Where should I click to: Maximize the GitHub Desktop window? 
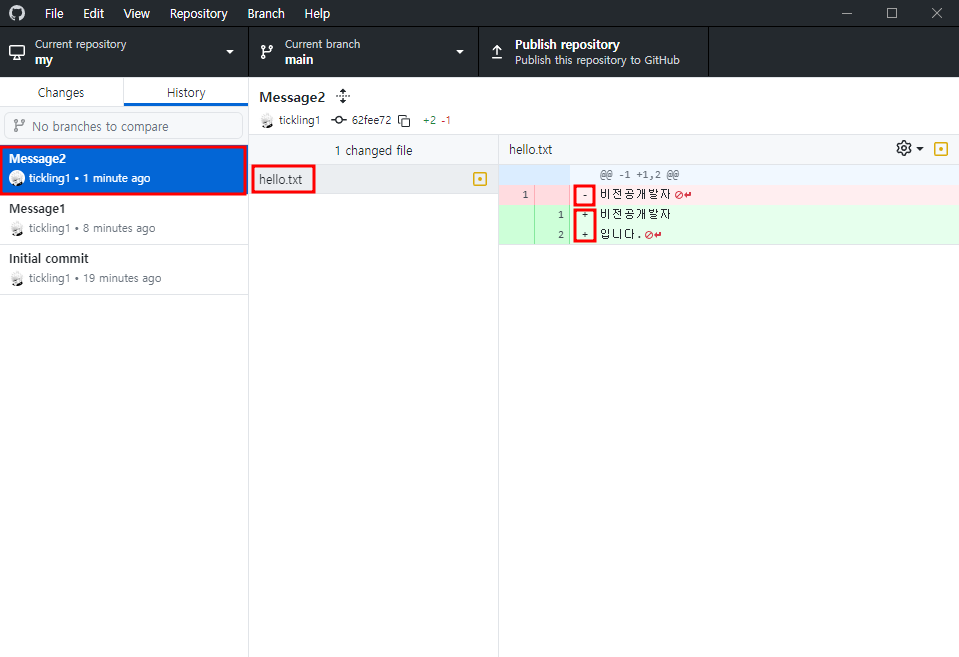(892, 13)
